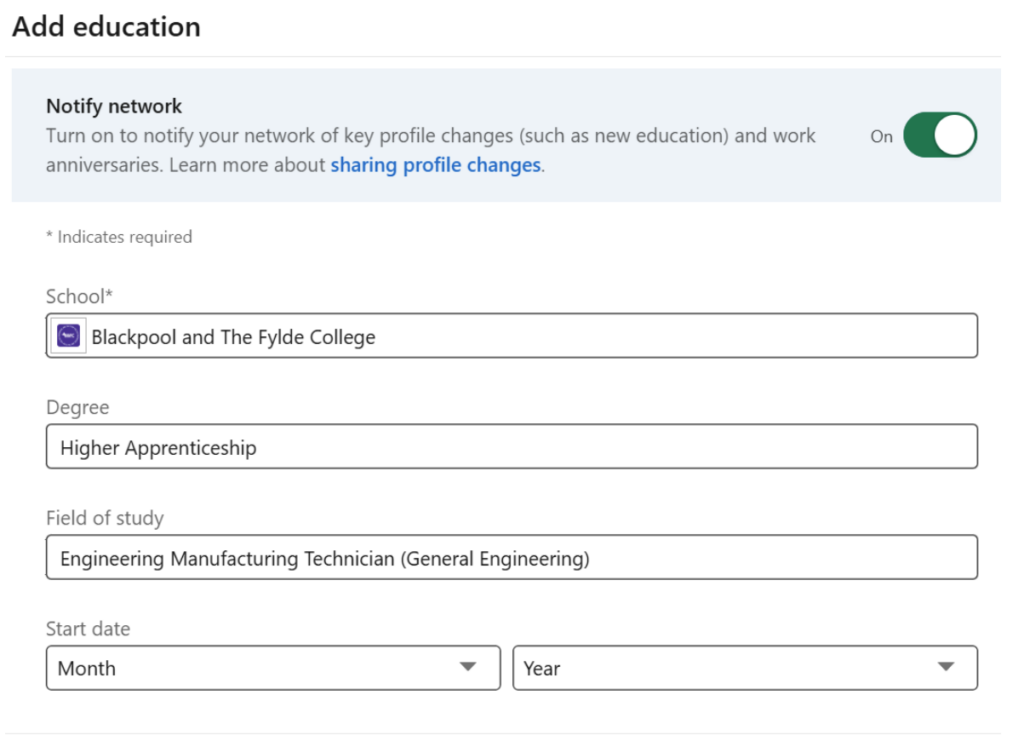The width and height of the screenshot is (1024, 741).
Task: Toggle the Notify network switch off
Action: [939, 136]
